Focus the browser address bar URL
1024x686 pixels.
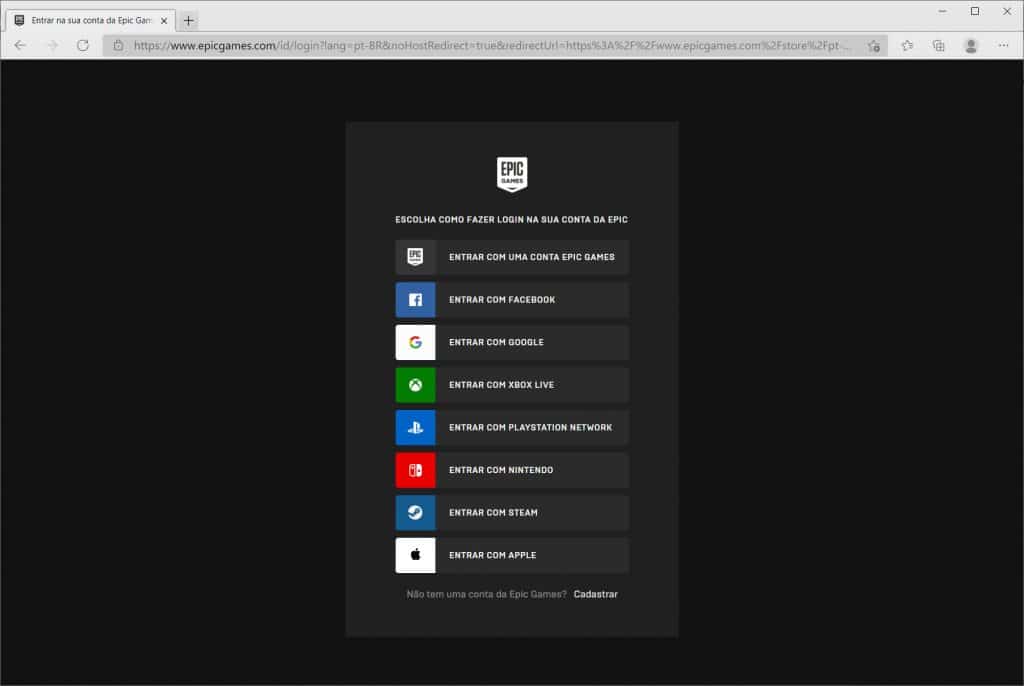coord(492,46)
